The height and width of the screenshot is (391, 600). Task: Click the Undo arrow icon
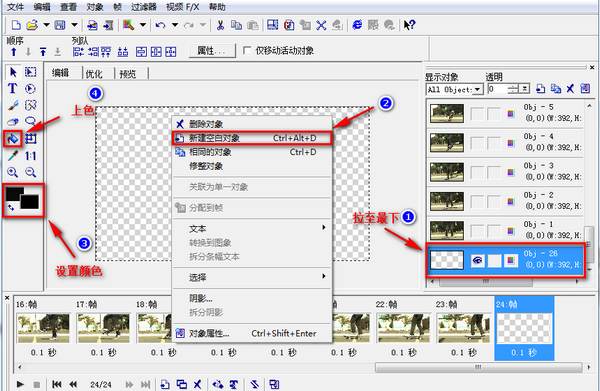[x=160, y=25]
